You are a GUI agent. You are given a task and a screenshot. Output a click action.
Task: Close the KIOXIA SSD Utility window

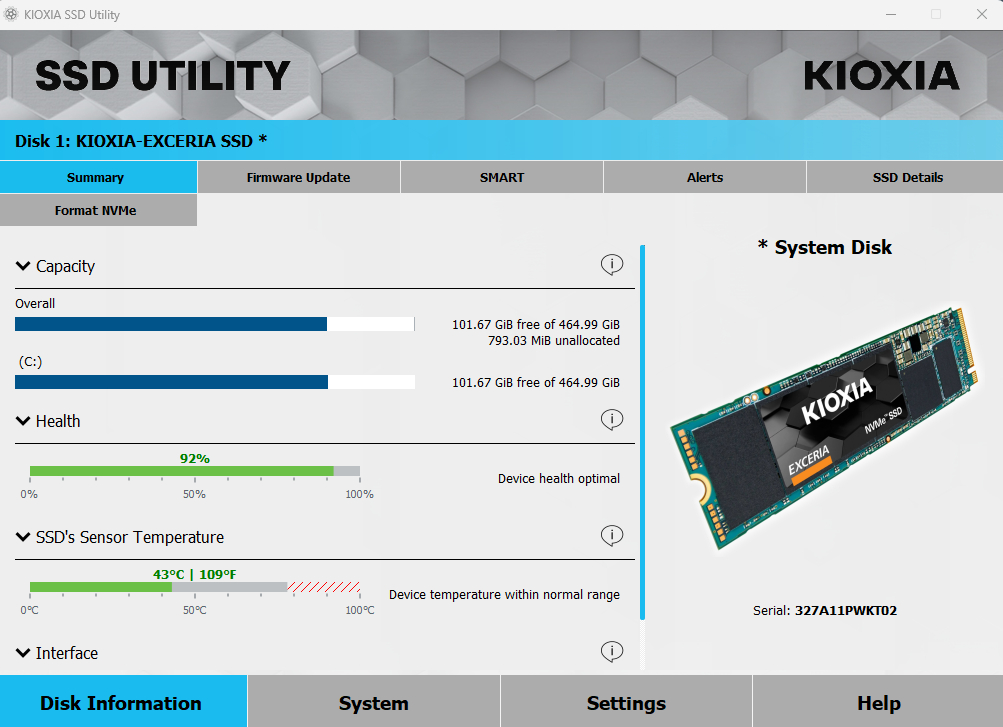982,14
